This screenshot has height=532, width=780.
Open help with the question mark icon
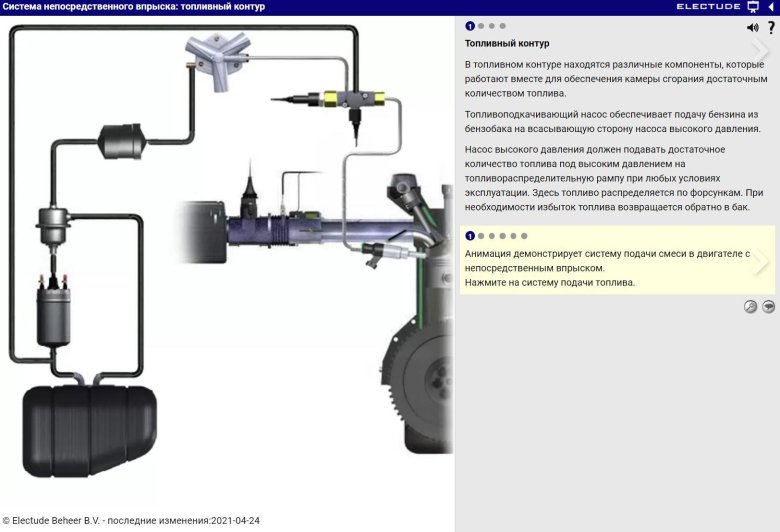click(770, 28)
